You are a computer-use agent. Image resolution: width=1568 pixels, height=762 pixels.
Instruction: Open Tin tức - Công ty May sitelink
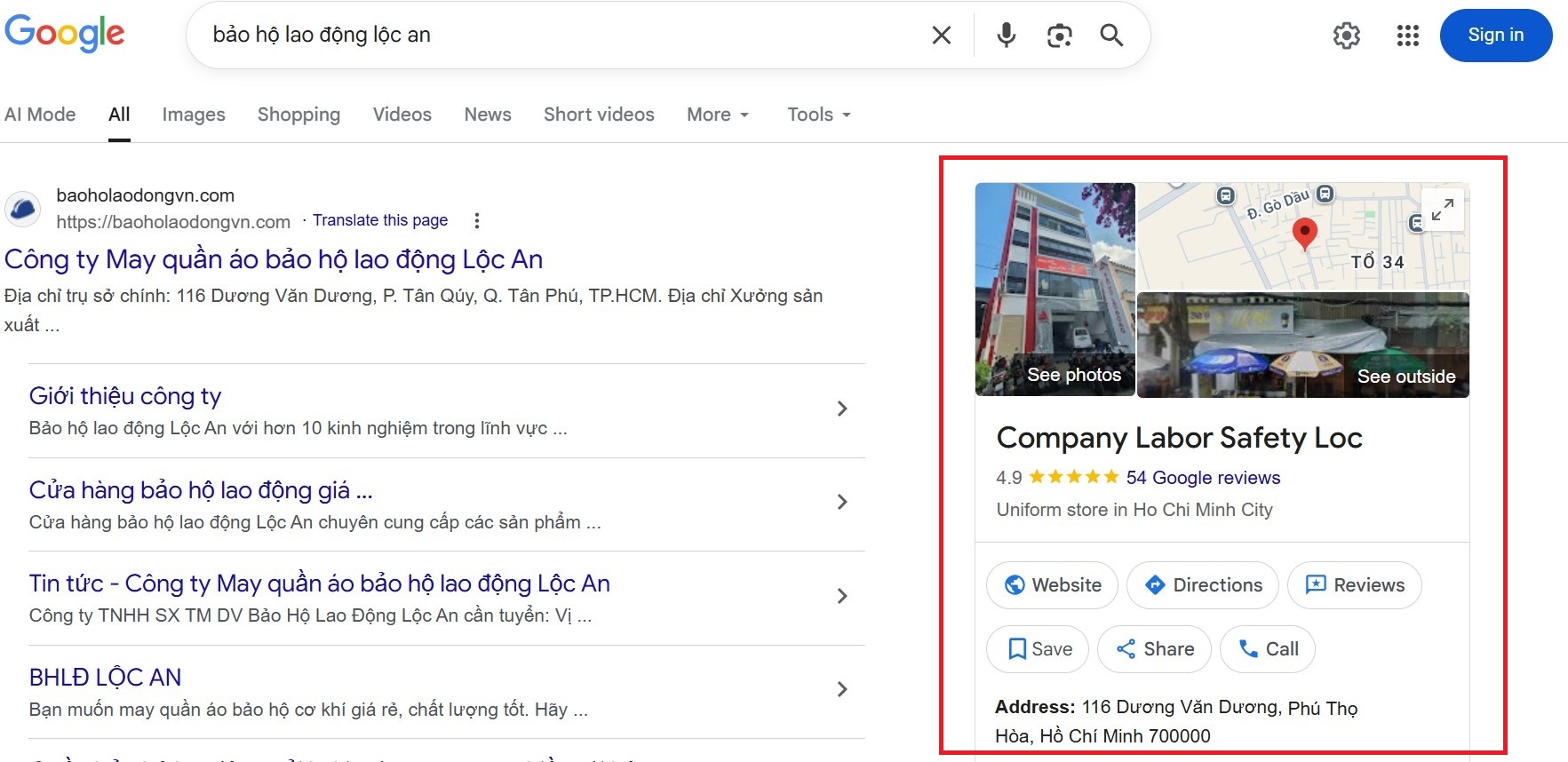(320, 583)
